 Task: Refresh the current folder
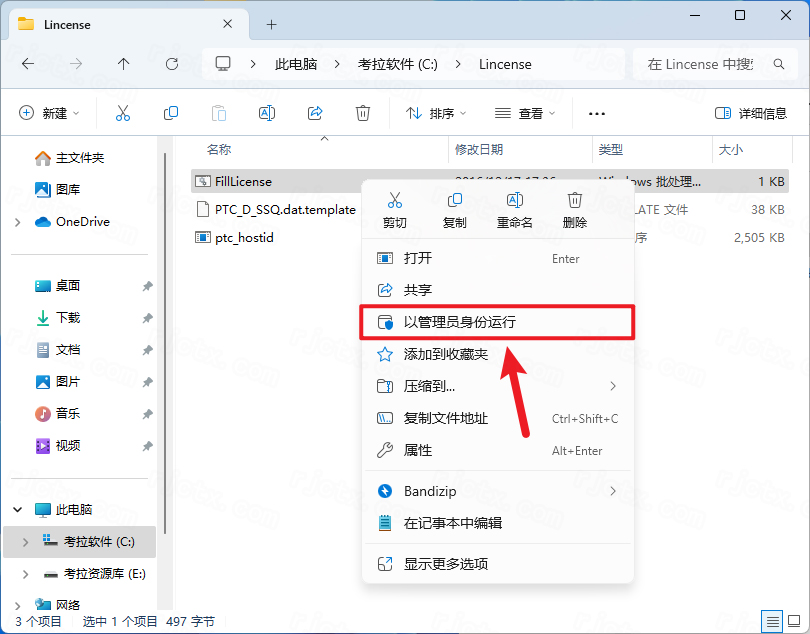(x=172, y=64)
